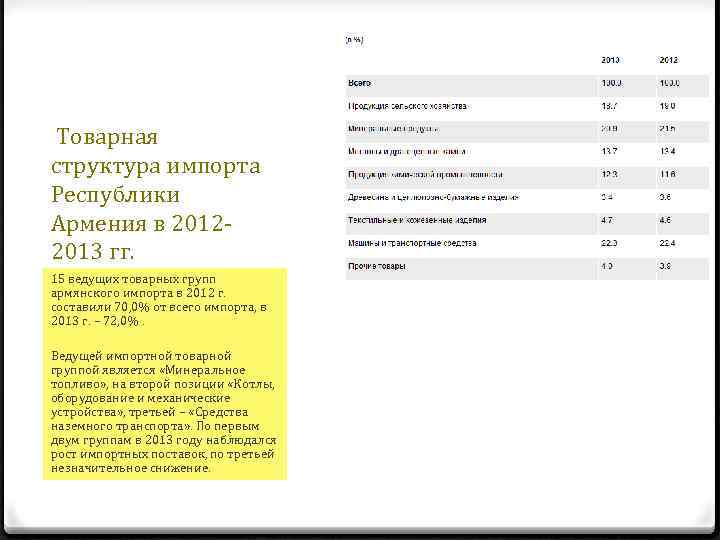Click the row label 'Продукция сельского хозяйства'
The height and width of the screenshot is (540, 720).
(407, 106)
